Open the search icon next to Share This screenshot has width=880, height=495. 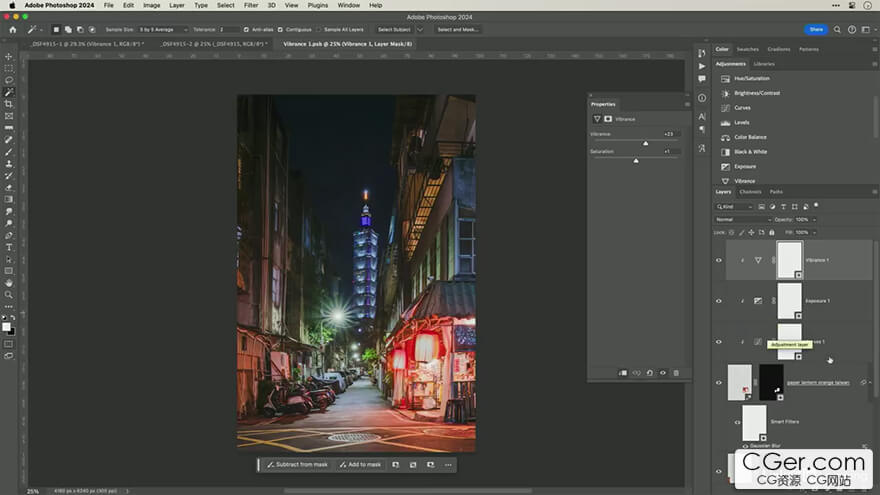click(838, 30)
